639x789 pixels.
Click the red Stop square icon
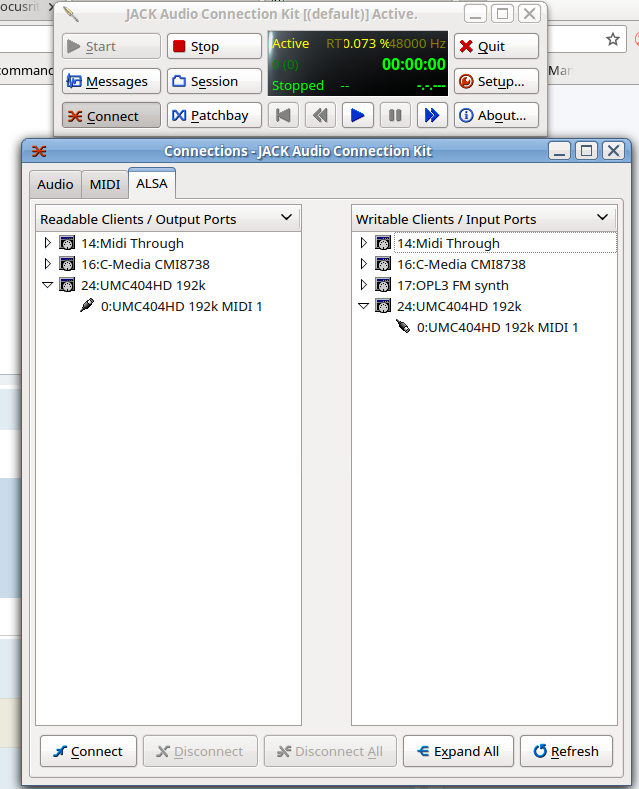click(179, 46)
